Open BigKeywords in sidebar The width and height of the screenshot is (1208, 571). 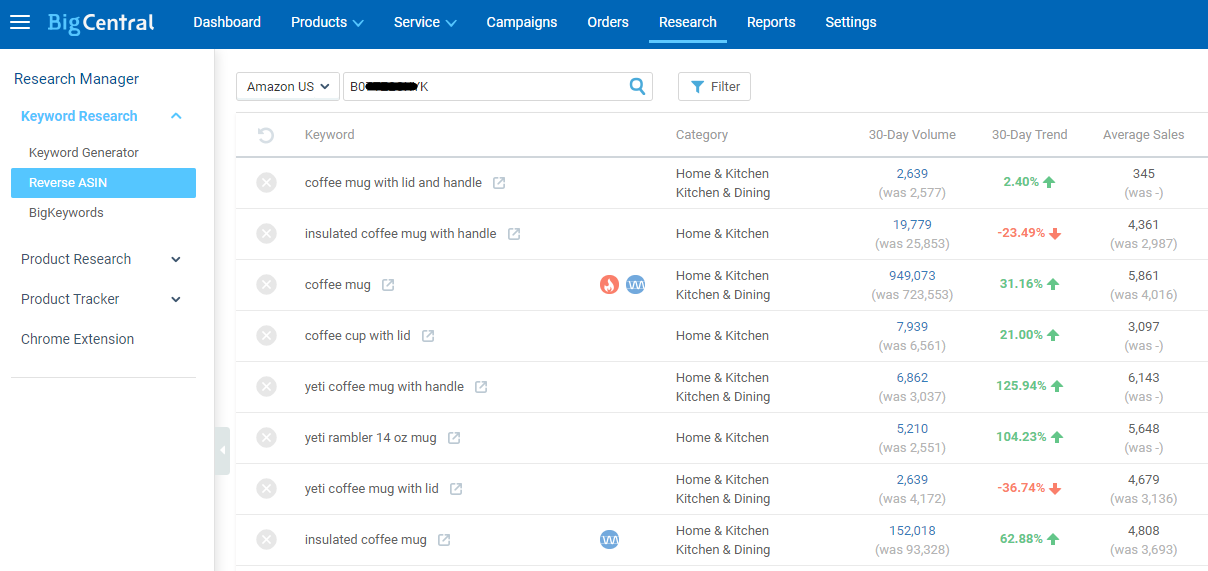click(66, 213)
